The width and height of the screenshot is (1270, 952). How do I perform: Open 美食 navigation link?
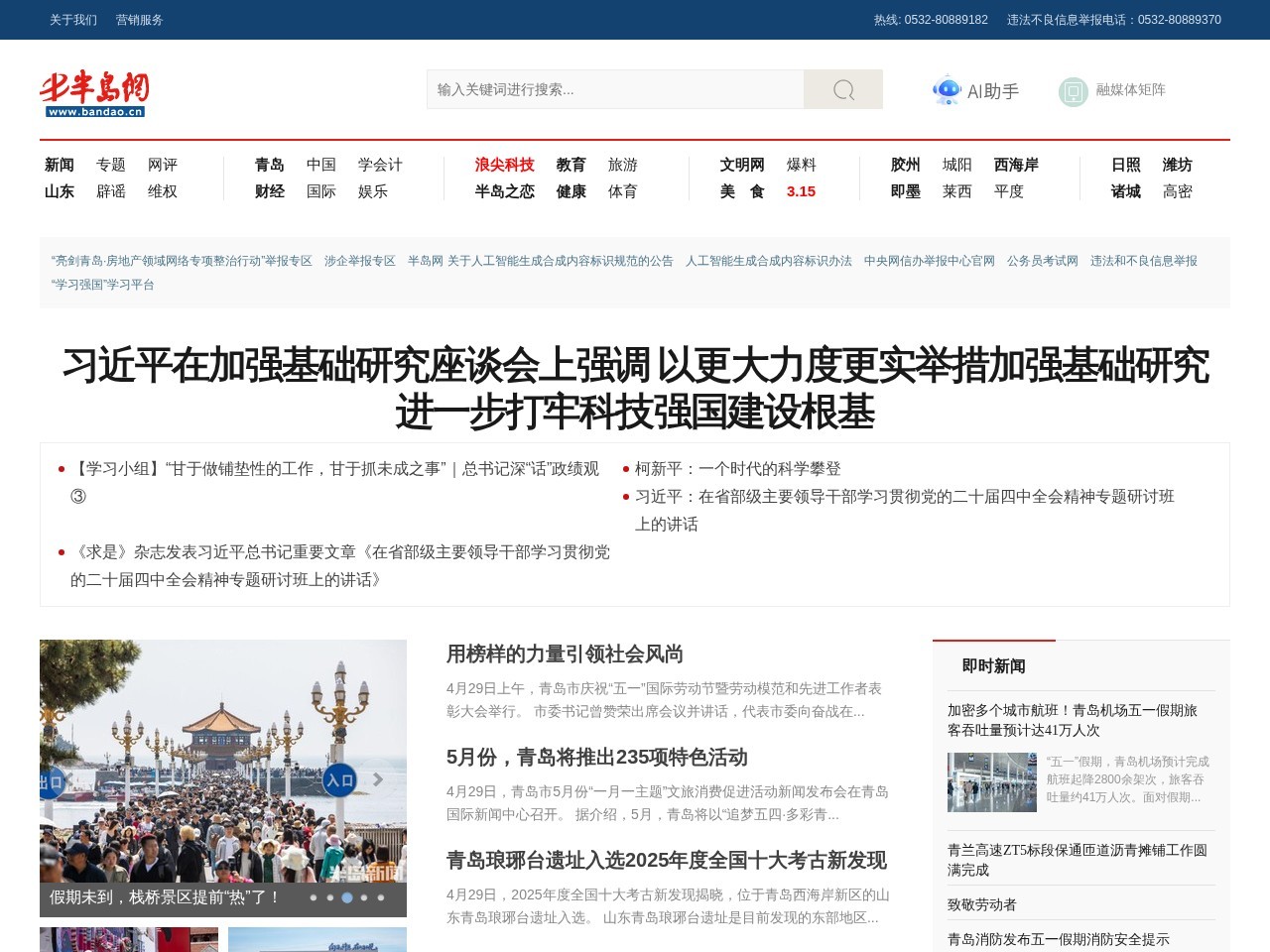(742, 191)
